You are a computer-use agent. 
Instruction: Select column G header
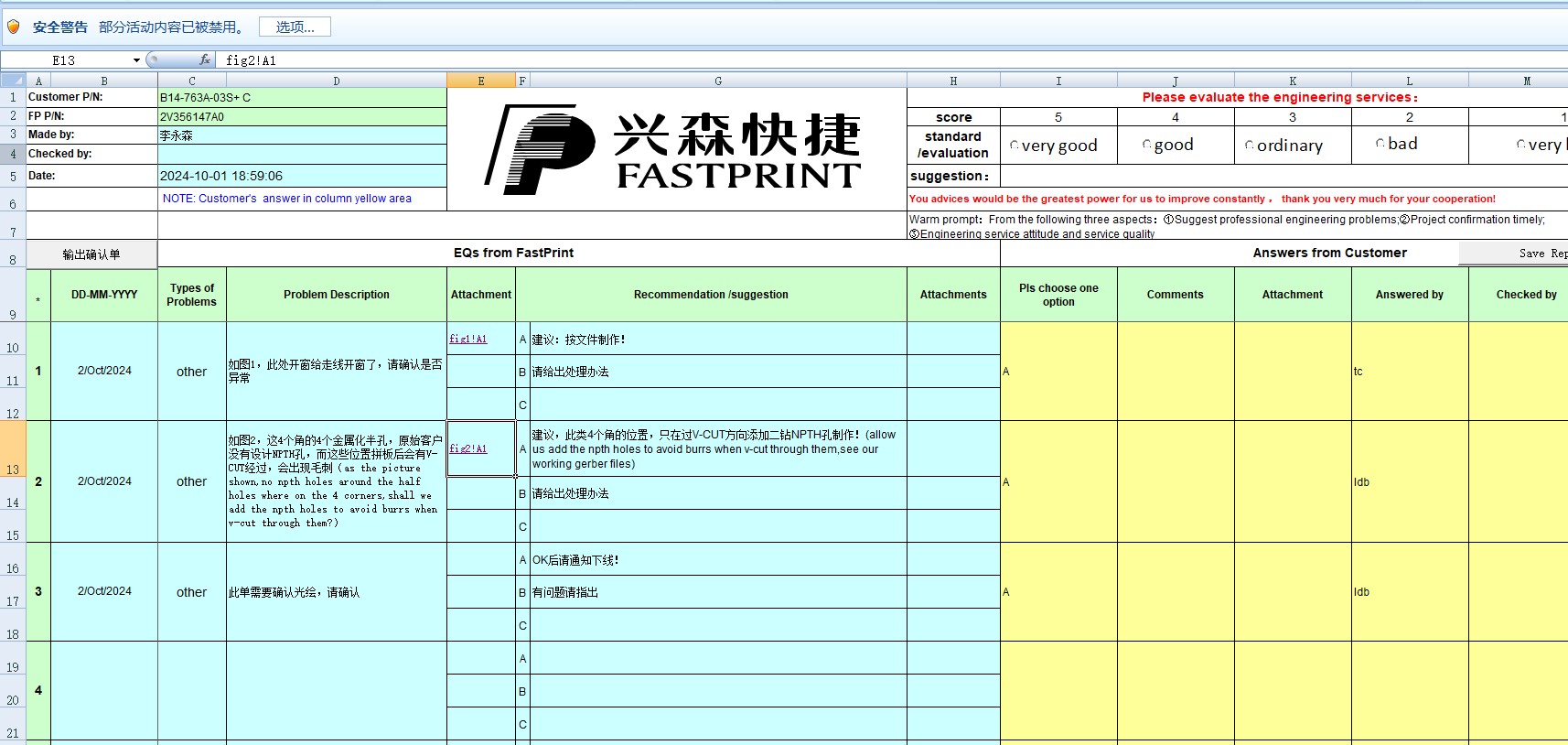click(x=718, y=81)
